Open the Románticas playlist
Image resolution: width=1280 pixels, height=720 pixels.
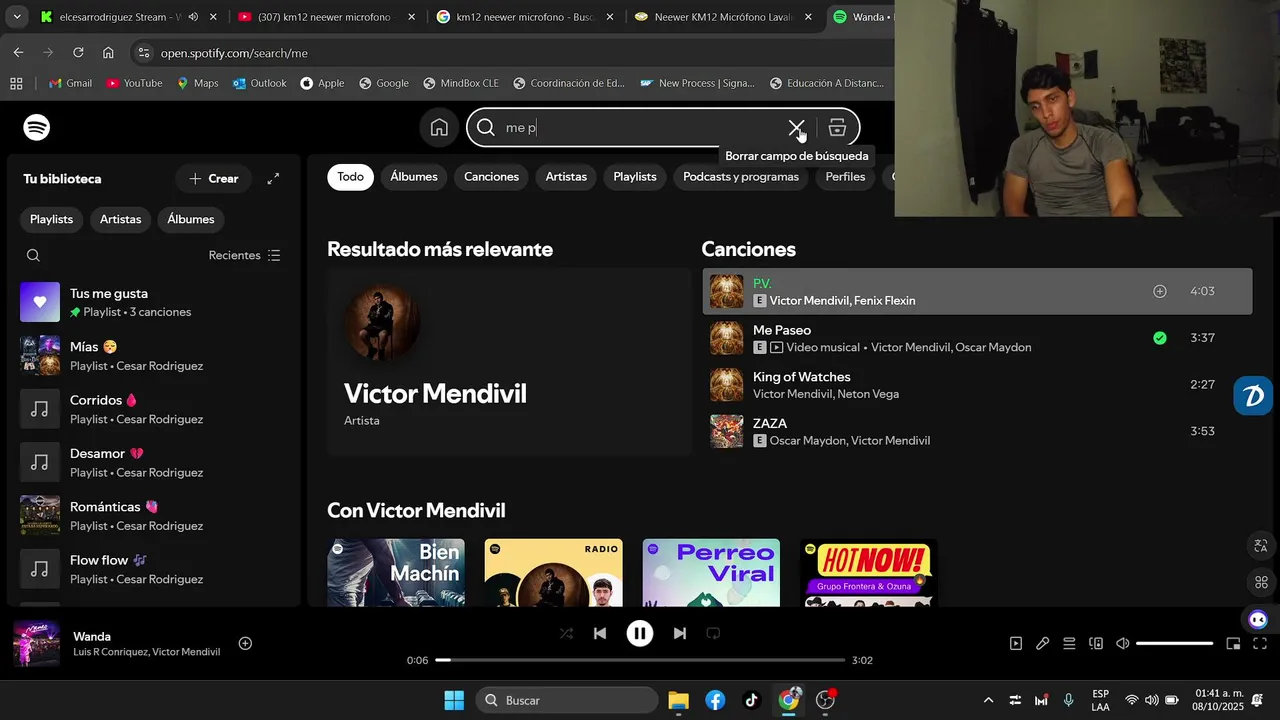(x=154, y=515)
